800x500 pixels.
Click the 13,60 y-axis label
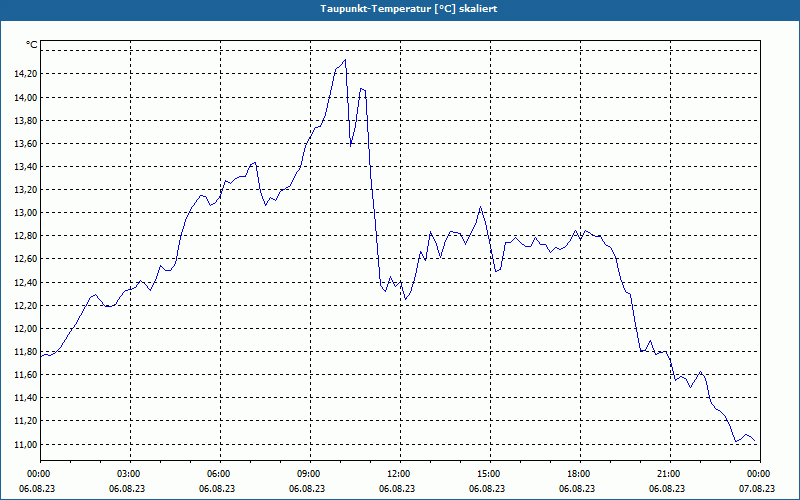coord(26,144)
